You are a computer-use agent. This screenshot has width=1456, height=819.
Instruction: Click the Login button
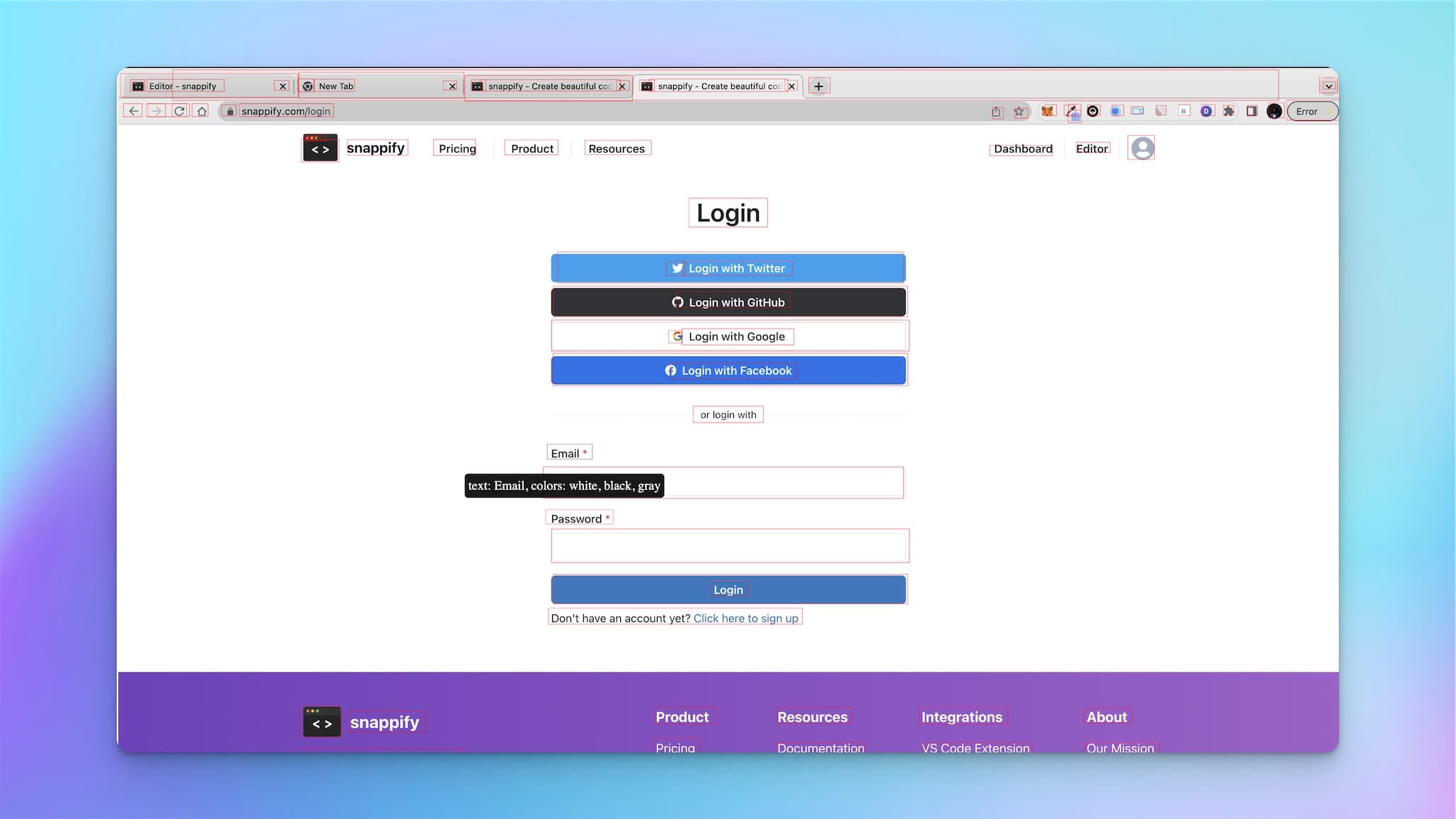tap(728, 589)
